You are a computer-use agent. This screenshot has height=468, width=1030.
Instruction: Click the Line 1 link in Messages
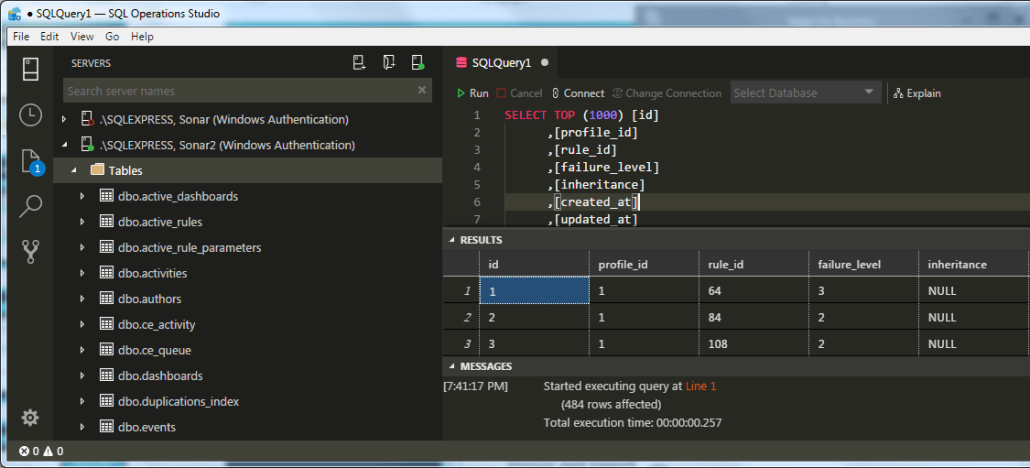pyautogui.click(x=700, y=386)
